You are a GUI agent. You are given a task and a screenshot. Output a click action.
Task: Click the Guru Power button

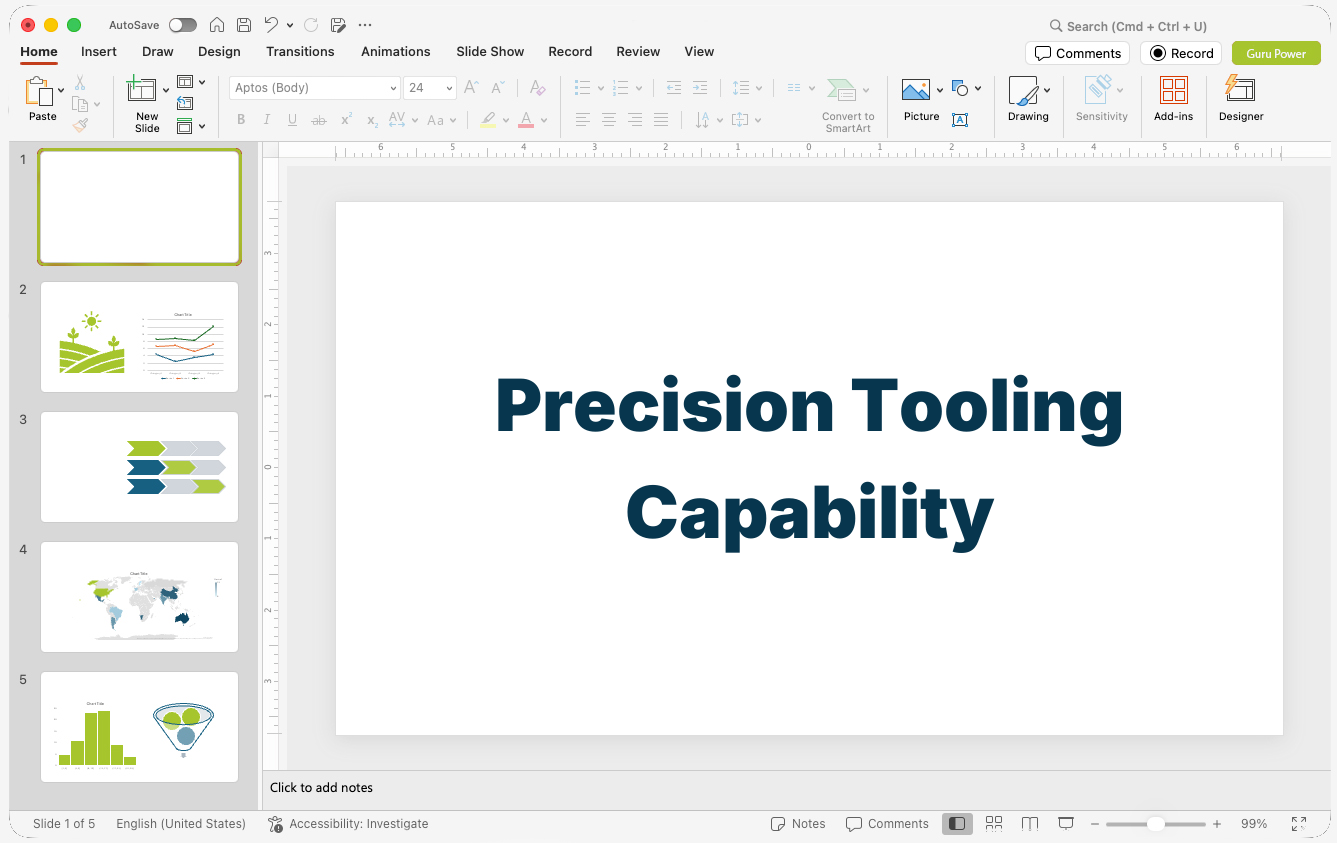(x=1276, y=53)
